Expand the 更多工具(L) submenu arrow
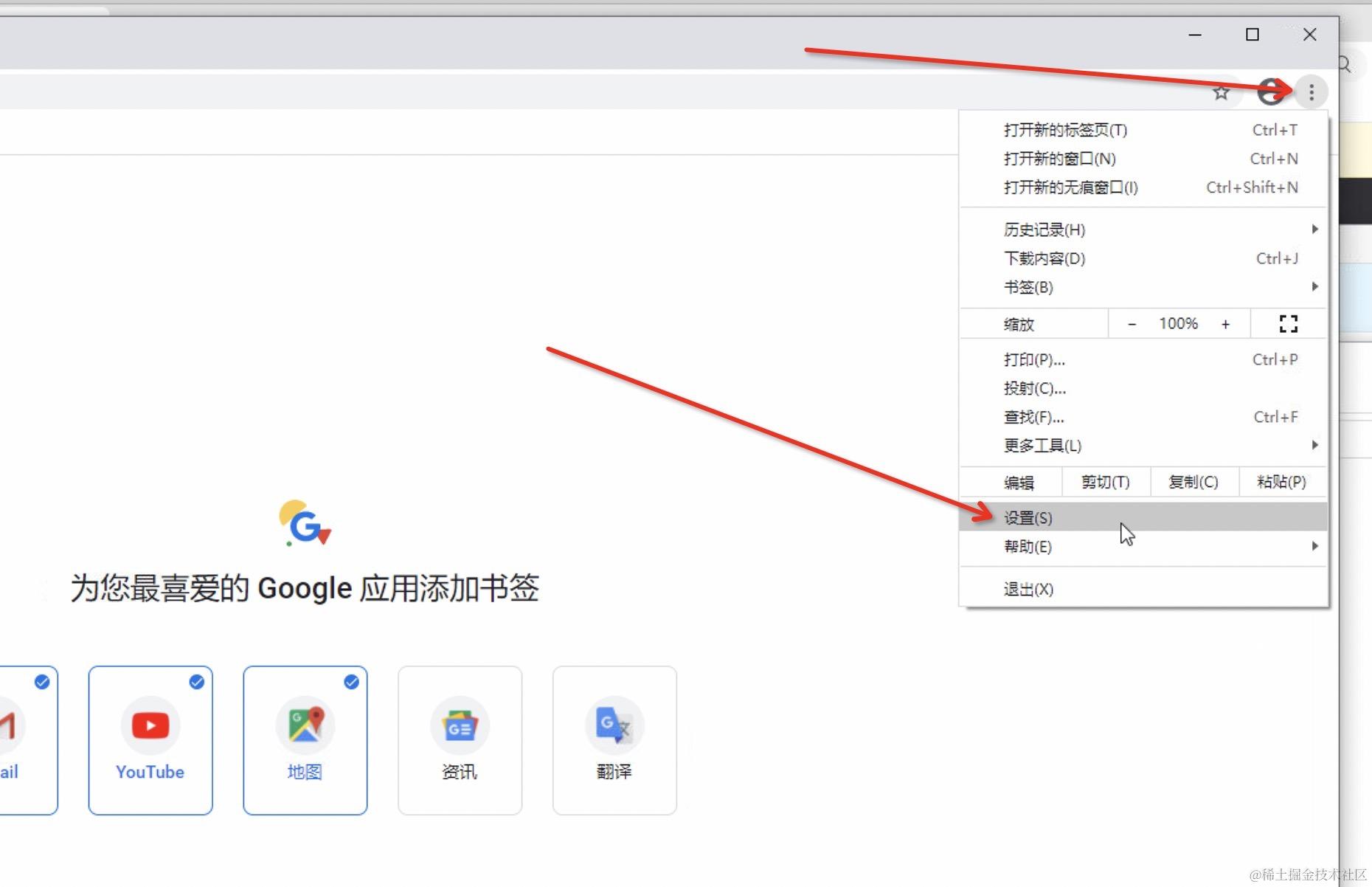1372x887 pixels. [1314, 445]
